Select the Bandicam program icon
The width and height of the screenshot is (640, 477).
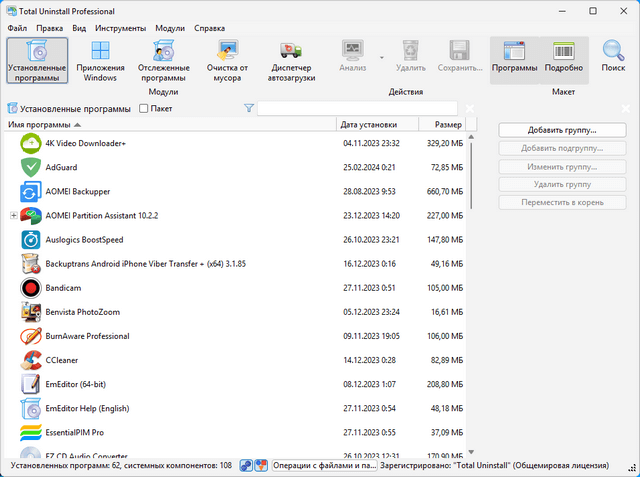(x=30, y=288)
